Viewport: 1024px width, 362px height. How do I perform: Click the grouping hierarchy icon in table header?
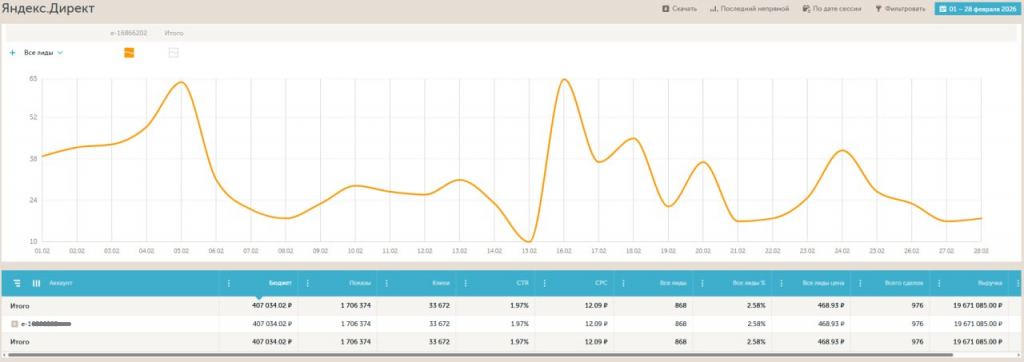(18, 283)
